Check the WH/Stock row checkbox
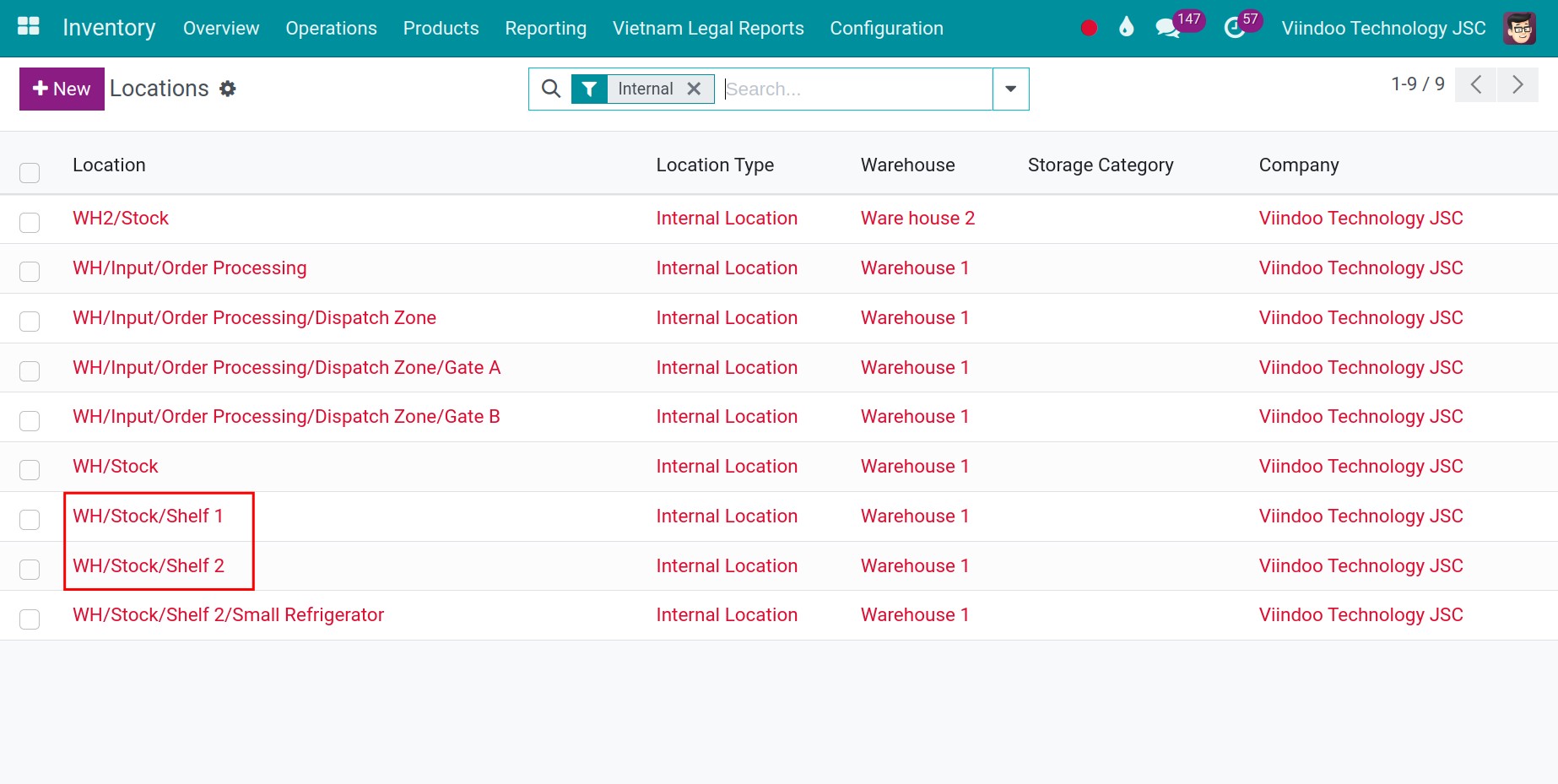The width and height of the screenshot is (1558, 784). [x=30, y=470]
